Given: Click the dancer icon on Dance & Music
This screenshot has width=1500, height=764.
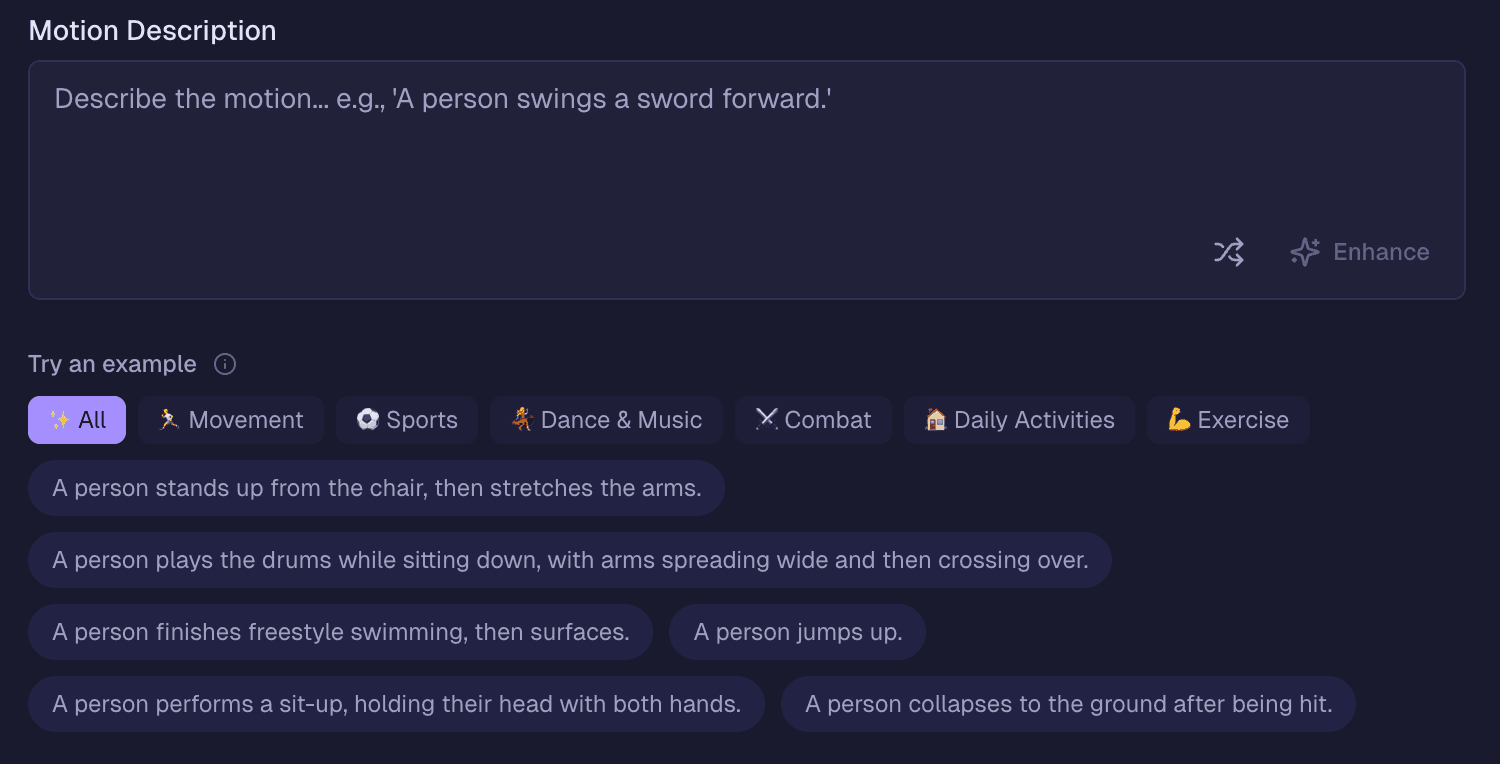Looking at the screenshot, I should (x=523, y=419).
